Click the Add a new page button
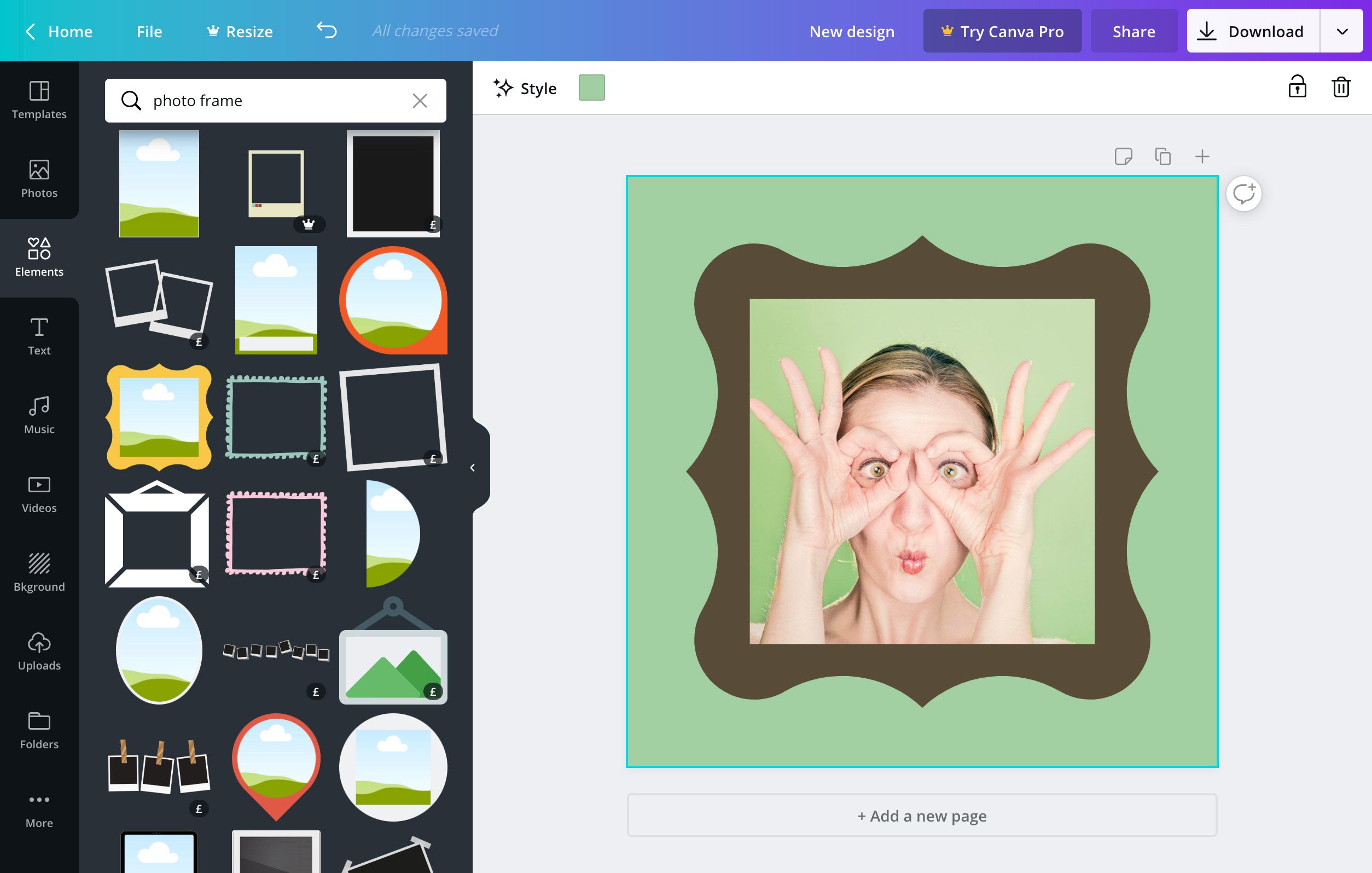Screen dimensions: 1372x873 point(921,815)
